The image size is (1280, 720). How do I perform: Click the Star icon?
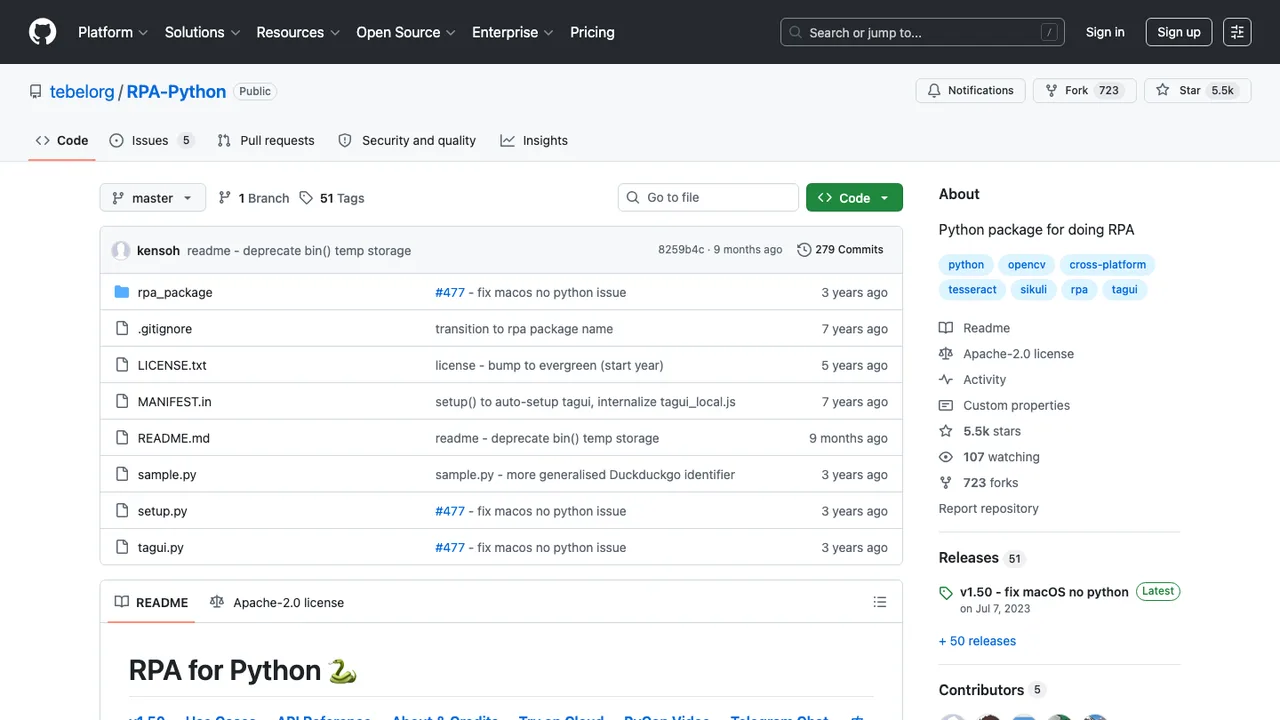[x=1163, y=90]
